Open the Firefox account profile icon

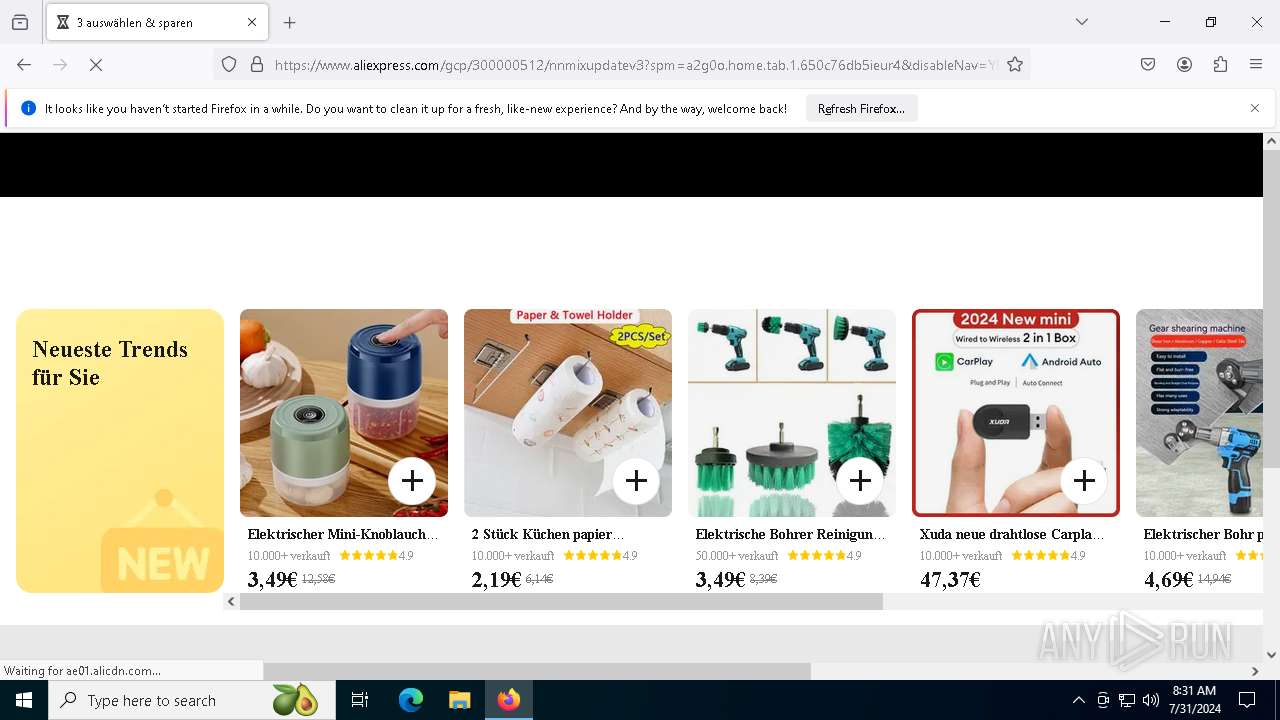point(1184,65)
